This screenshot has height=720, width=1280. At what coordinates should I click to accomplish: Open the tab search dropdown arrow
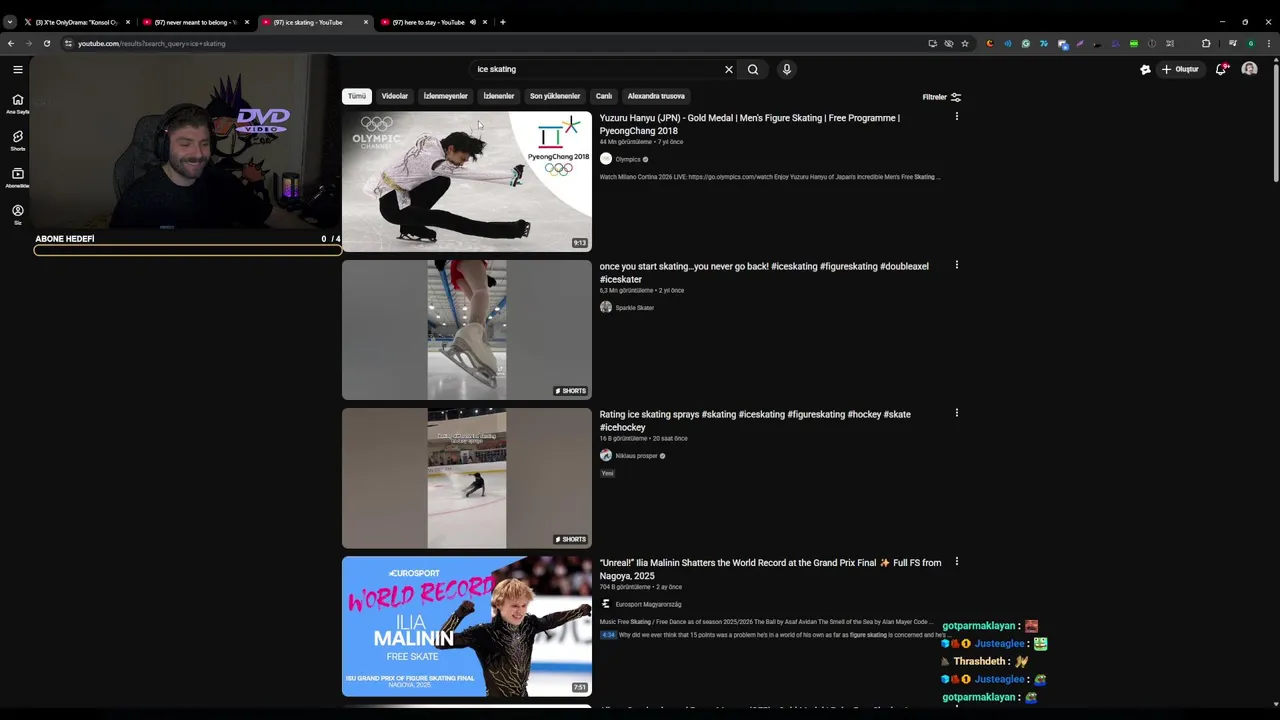pos(10,22)
